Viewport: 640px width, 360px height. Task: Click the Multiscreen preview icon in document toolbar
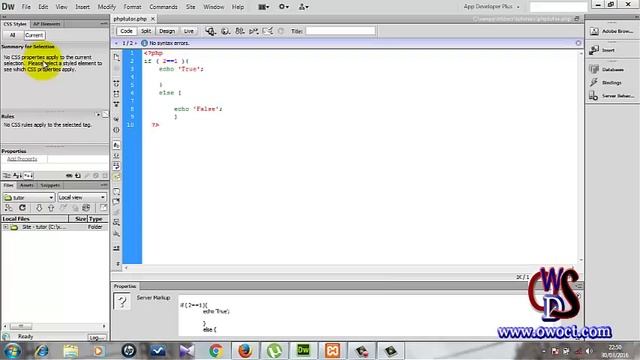pyautogui.click(x=211, y=31)
